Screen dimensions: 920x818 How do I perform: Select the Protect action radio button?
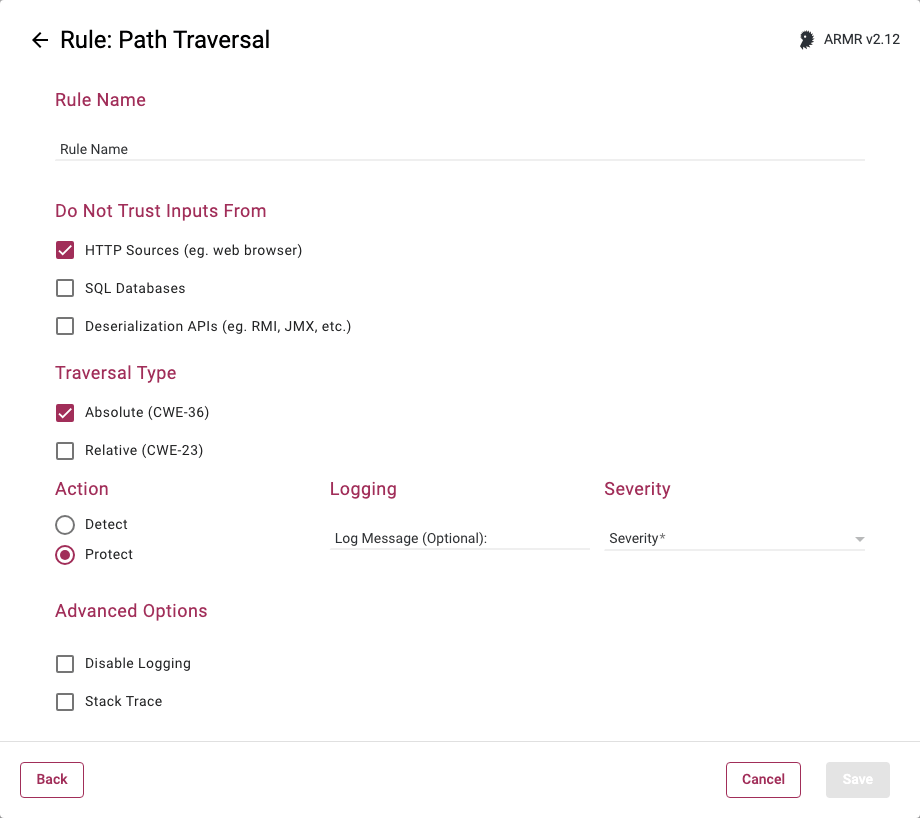(x=65, y=554)
